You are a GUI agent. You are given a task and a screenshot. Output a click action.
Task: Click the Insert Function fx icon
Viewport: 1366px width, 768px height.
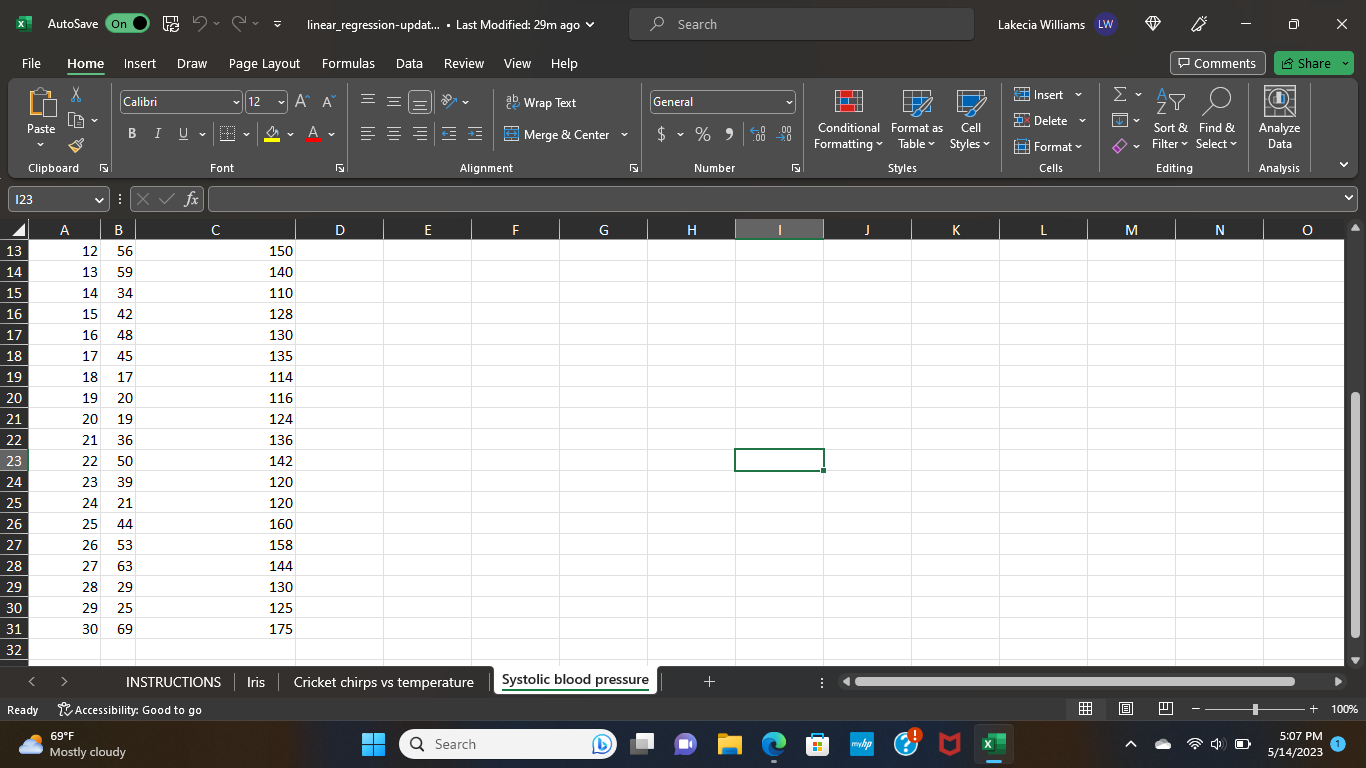pyautogui.click(x=192, y=199)
